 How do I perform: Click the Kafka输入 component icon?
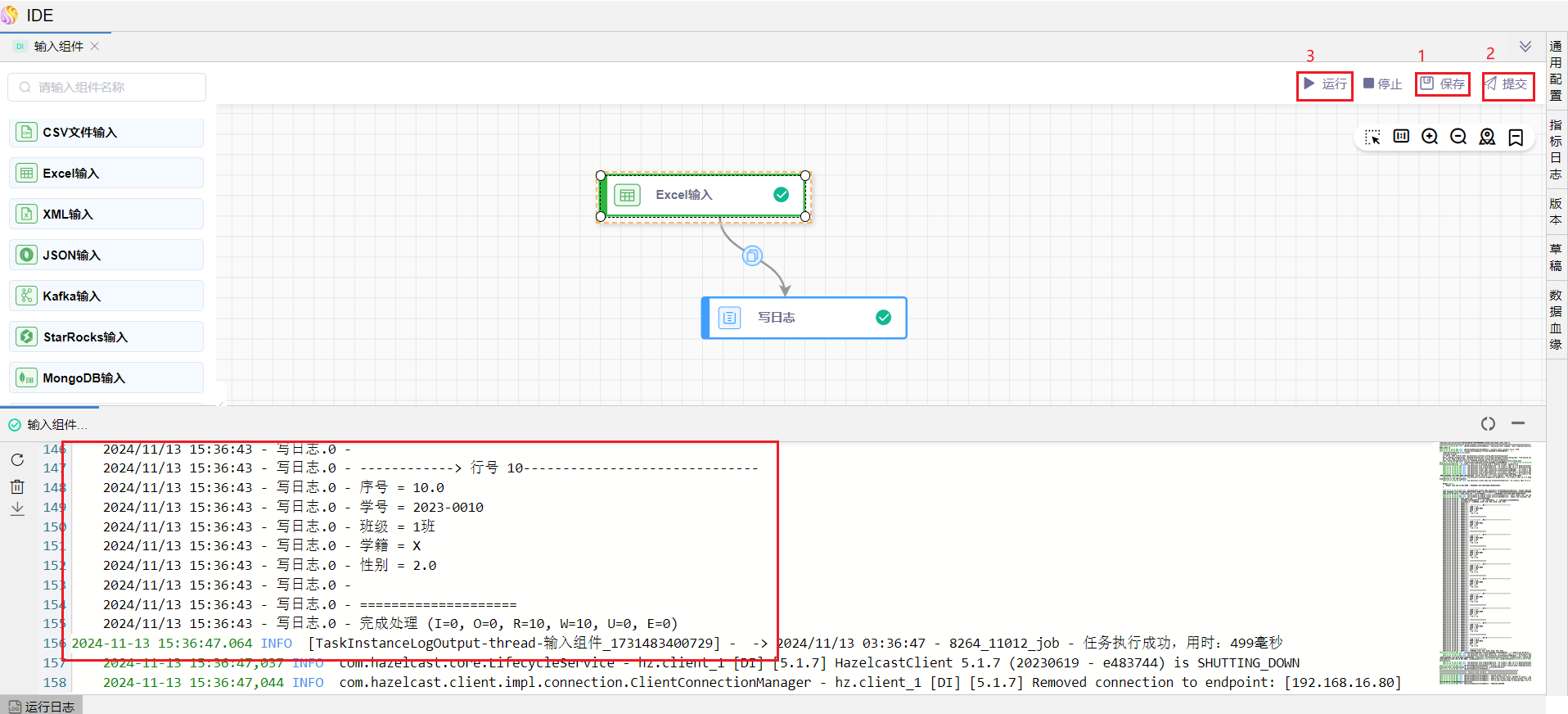click(27, 296)
